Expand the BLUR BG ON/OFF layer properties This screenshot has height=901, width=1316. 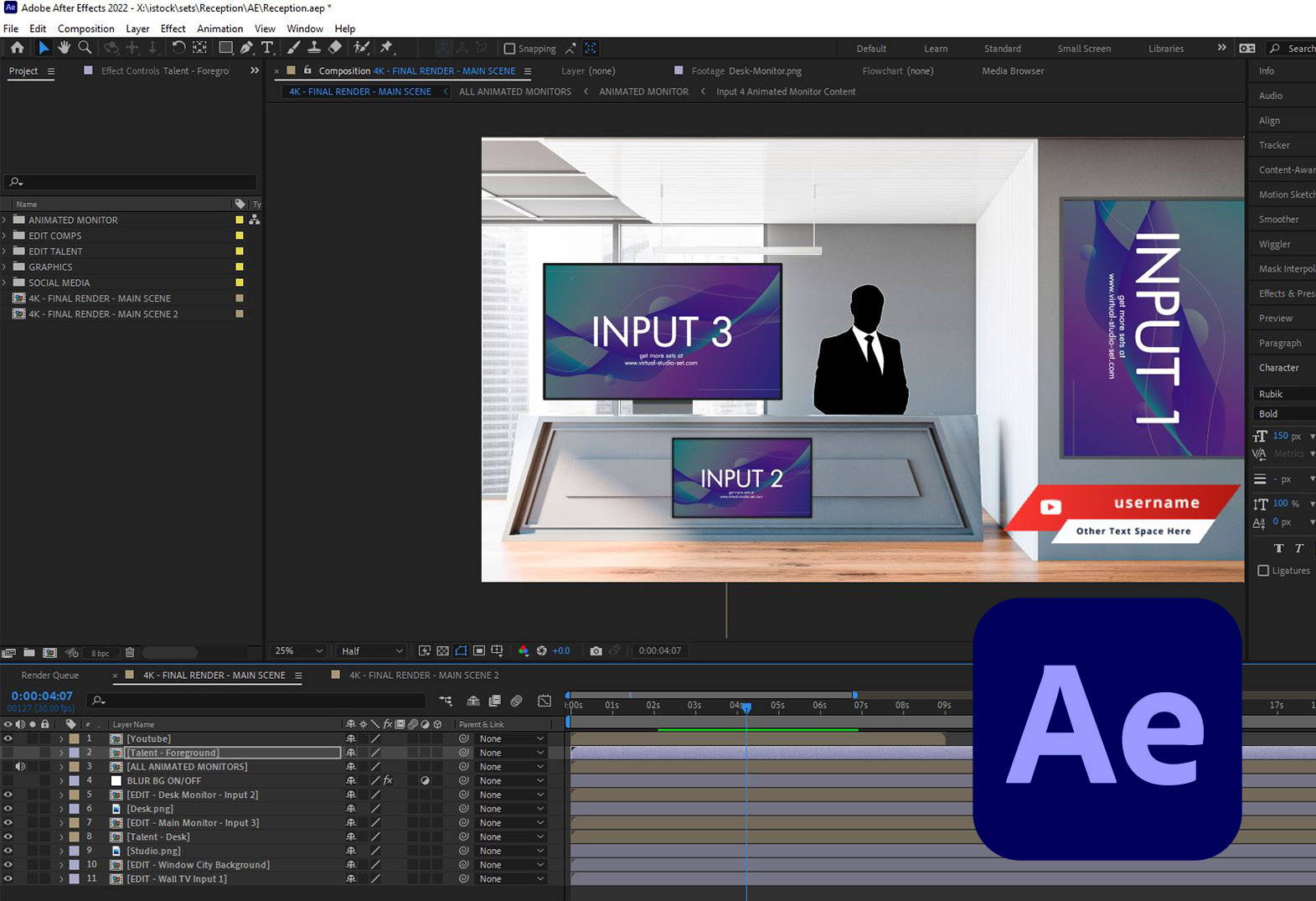[x=61, y=781]
